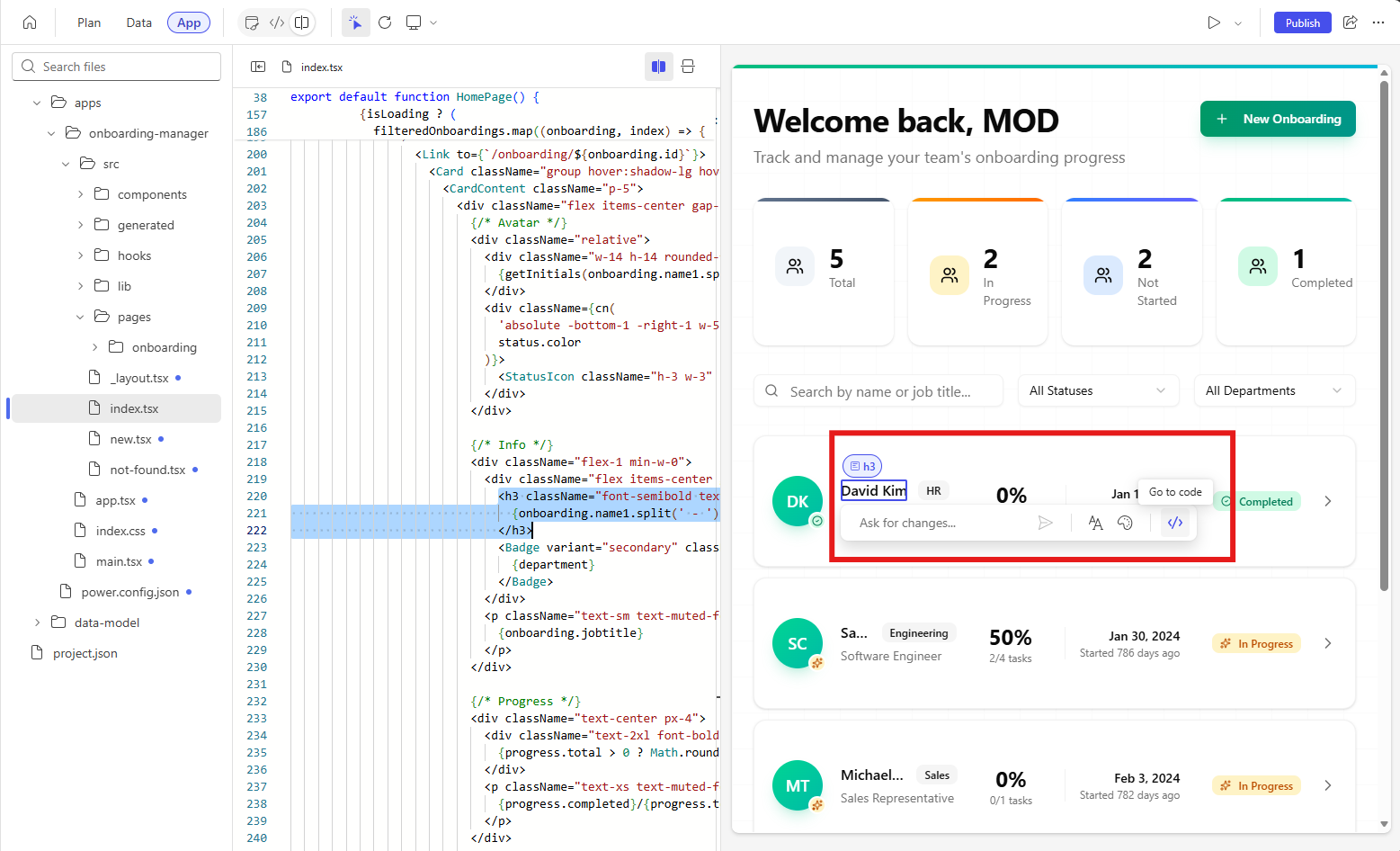Open the All Statuses dropdown

click(1098, 390)
